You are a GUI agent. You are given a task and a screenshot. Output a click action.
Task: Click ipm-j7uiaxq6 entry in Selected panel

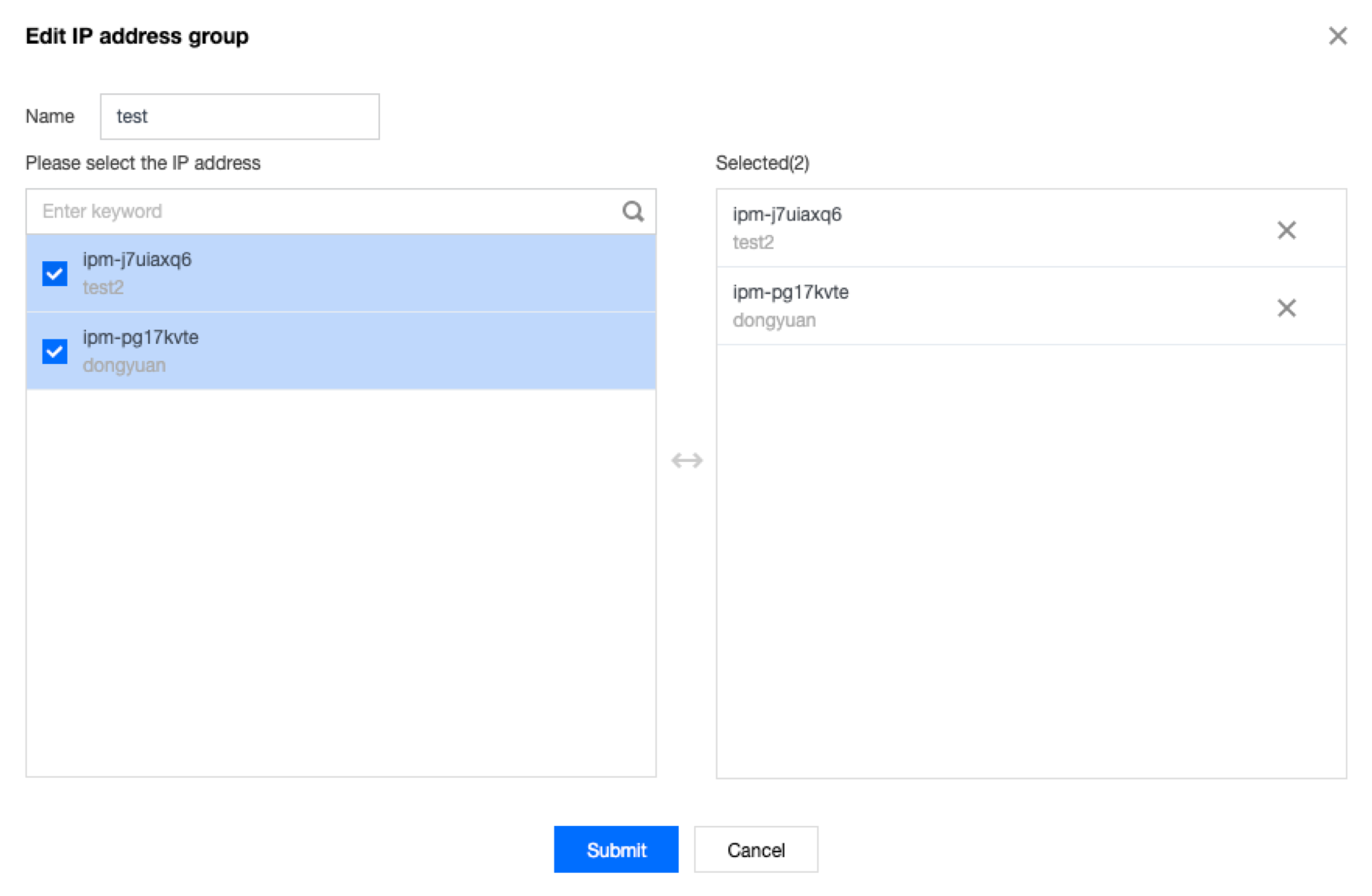[x=787, y=215]
